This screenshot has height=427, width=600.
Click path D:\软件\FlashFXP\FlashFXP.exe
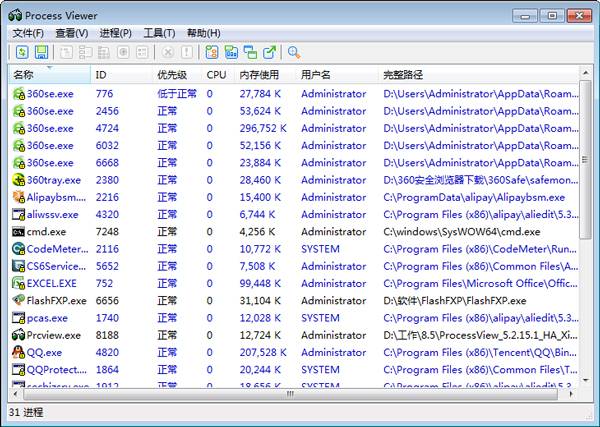[455, 300]
